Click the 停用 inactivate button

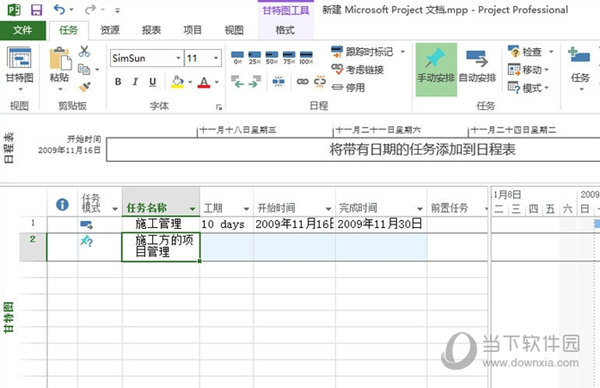pos(348,88)
